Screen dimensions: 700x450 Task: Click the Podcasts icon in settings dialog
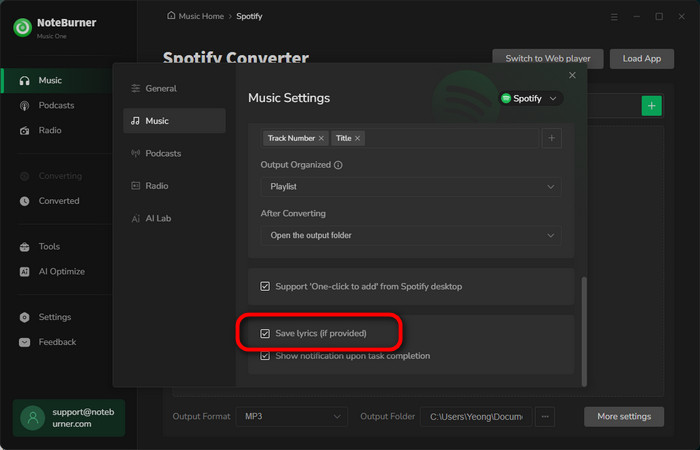(136, 154)
